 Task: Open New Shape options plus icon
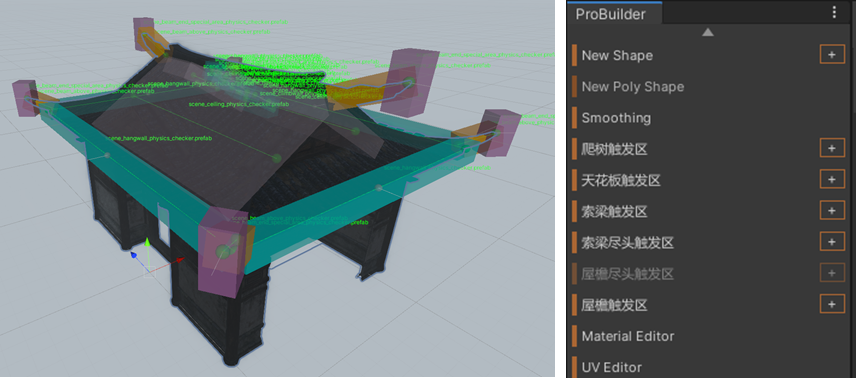coord(832,55)
